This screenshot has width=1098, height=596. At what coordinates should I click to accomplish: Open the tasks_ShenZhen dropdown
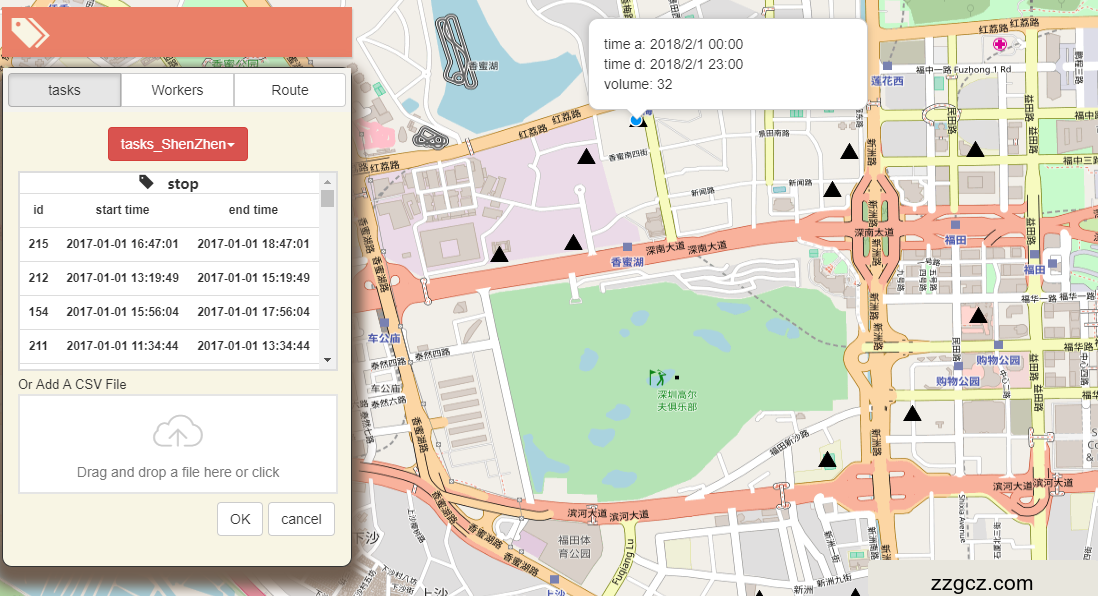coord(178,144)
